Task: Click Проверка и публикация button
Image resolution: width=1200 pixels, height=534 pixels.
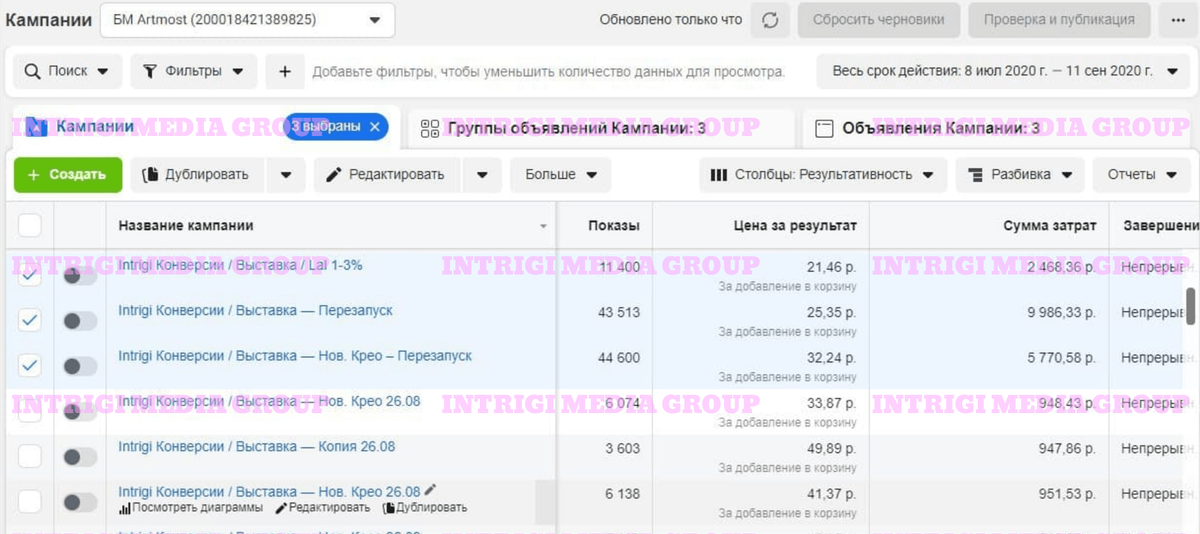Action: tap(1059, 20)
